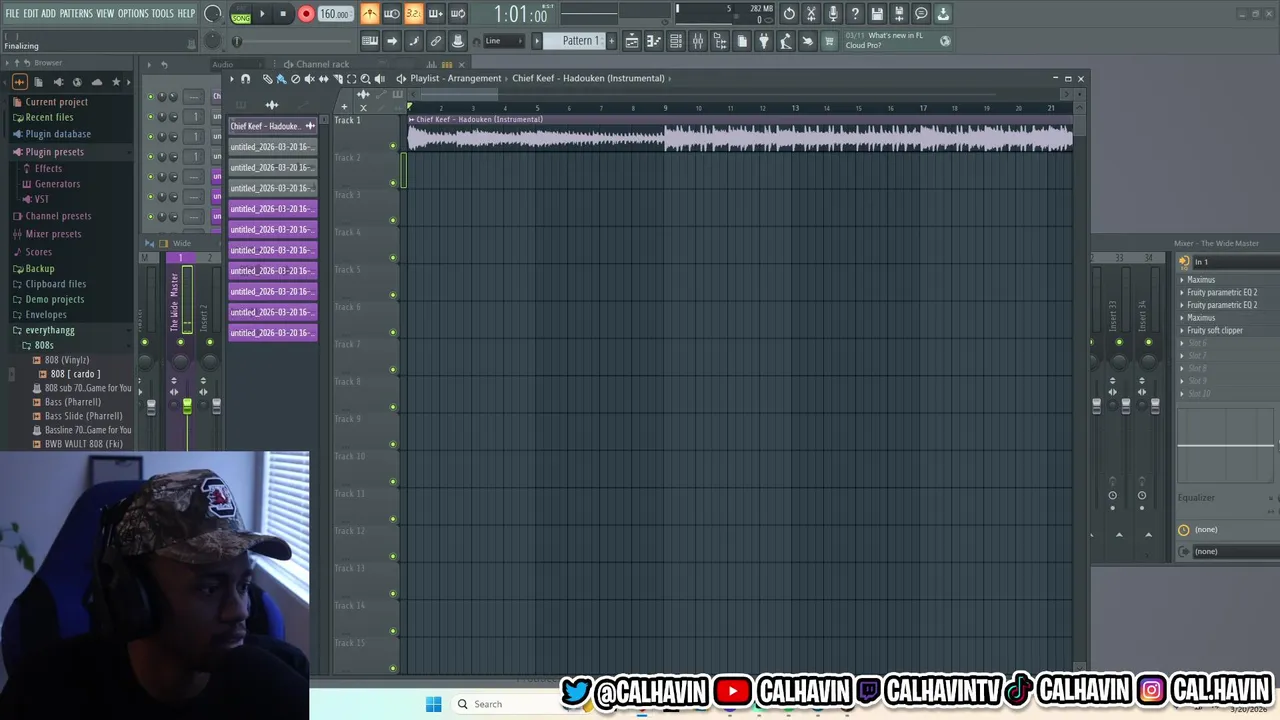The width and height of the screenshot is (1280, 720).
Task: Open the EDIT menu
Action: click(x=31, y=14)
